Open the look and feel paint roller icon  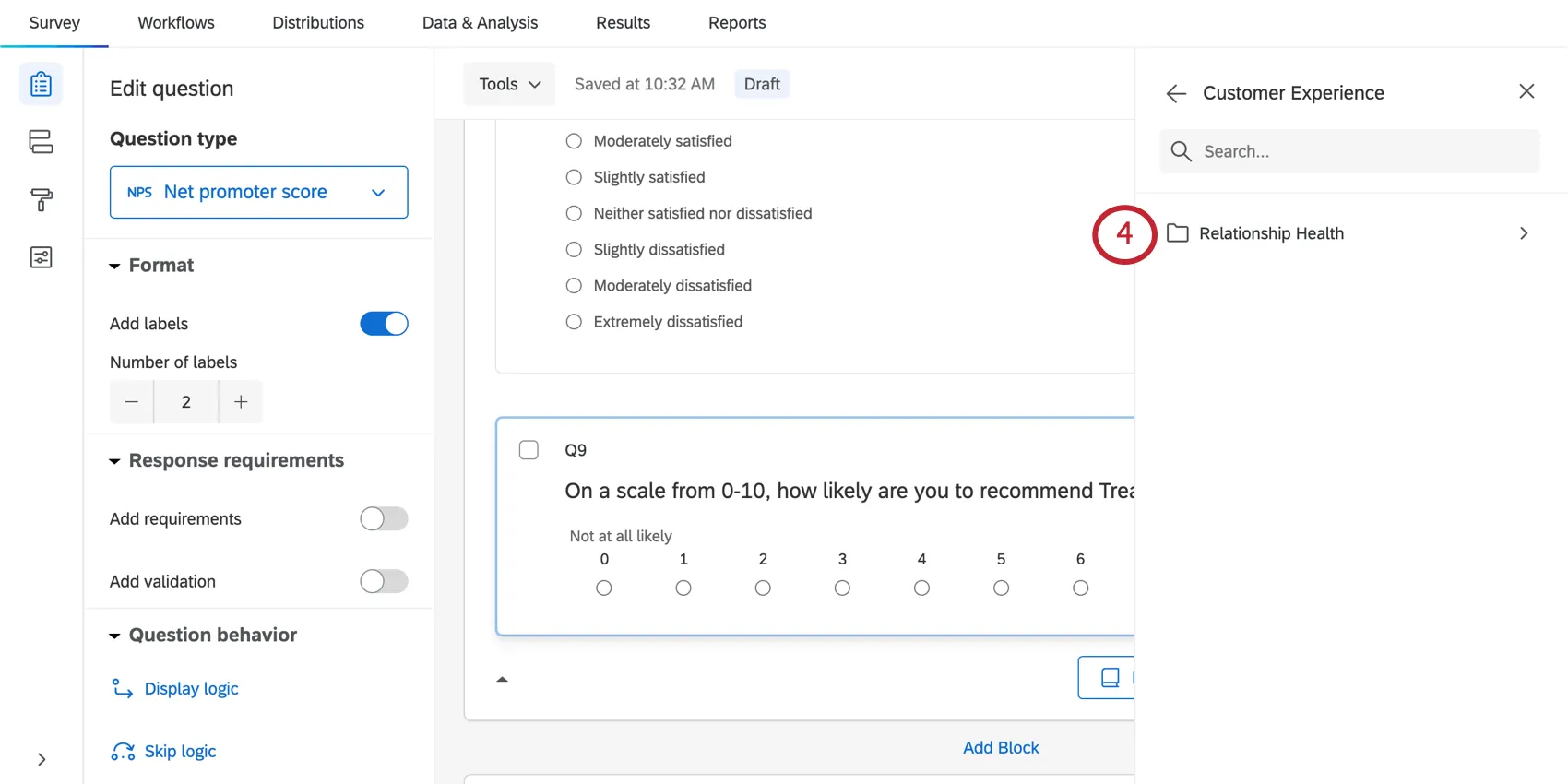(x=41, y=199)
